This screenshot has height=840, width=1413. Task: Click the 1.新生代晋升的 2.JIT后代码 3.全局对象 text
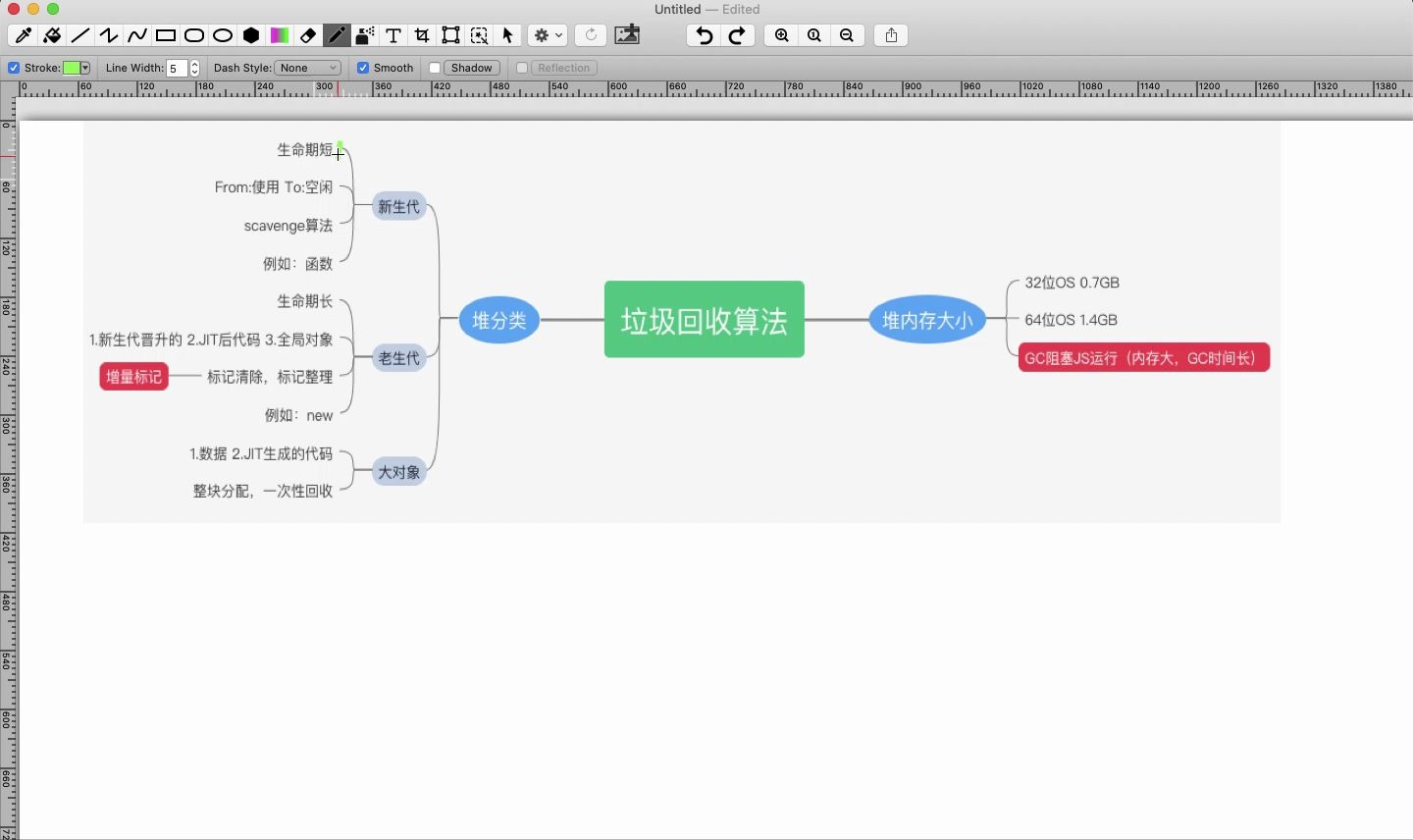211,340
